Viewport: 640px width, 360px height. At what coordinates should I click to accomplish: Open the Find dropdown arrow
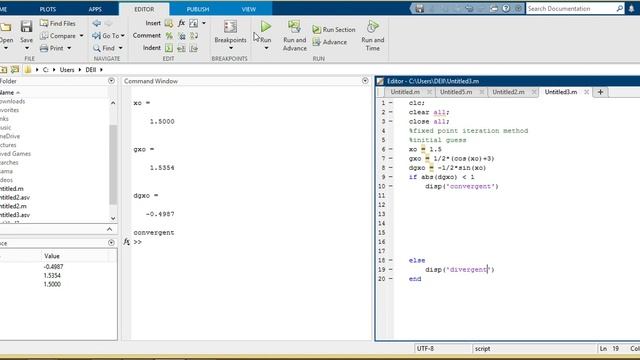click(x=120, y=48)
